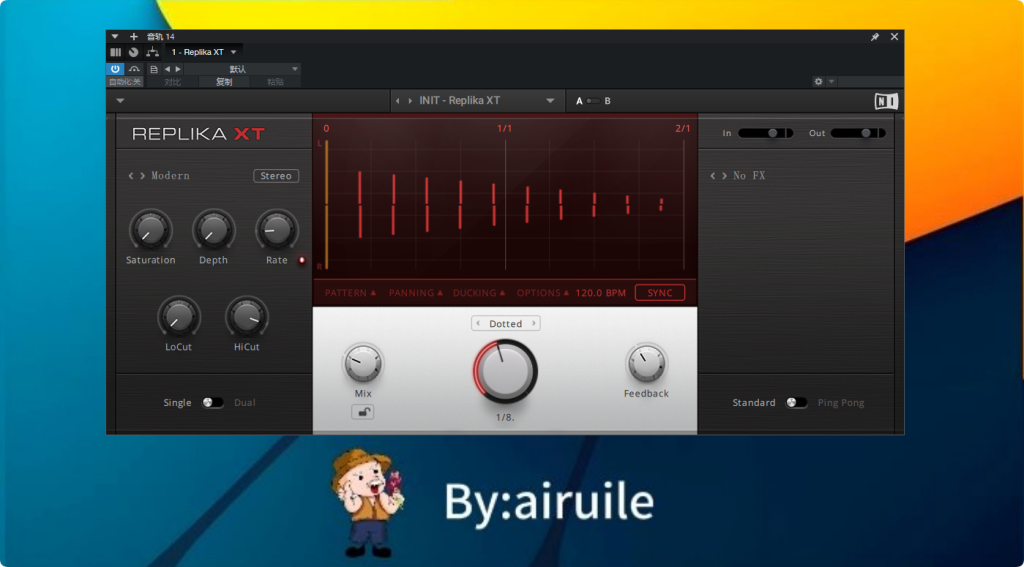Go to previous host preset arrow
Screen dimensions: 1024x567
click(x=167, y=69)
